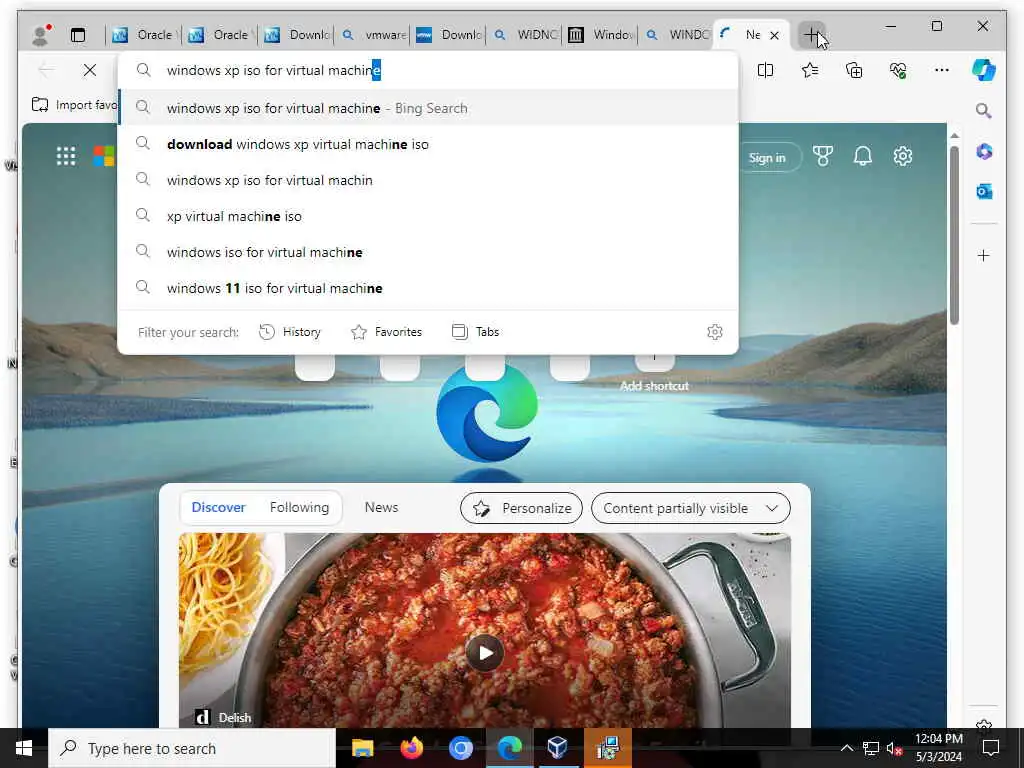This screenshot has width=1024, height=768.
Task: Open the Edge profile icon
Action: [41, 35]
